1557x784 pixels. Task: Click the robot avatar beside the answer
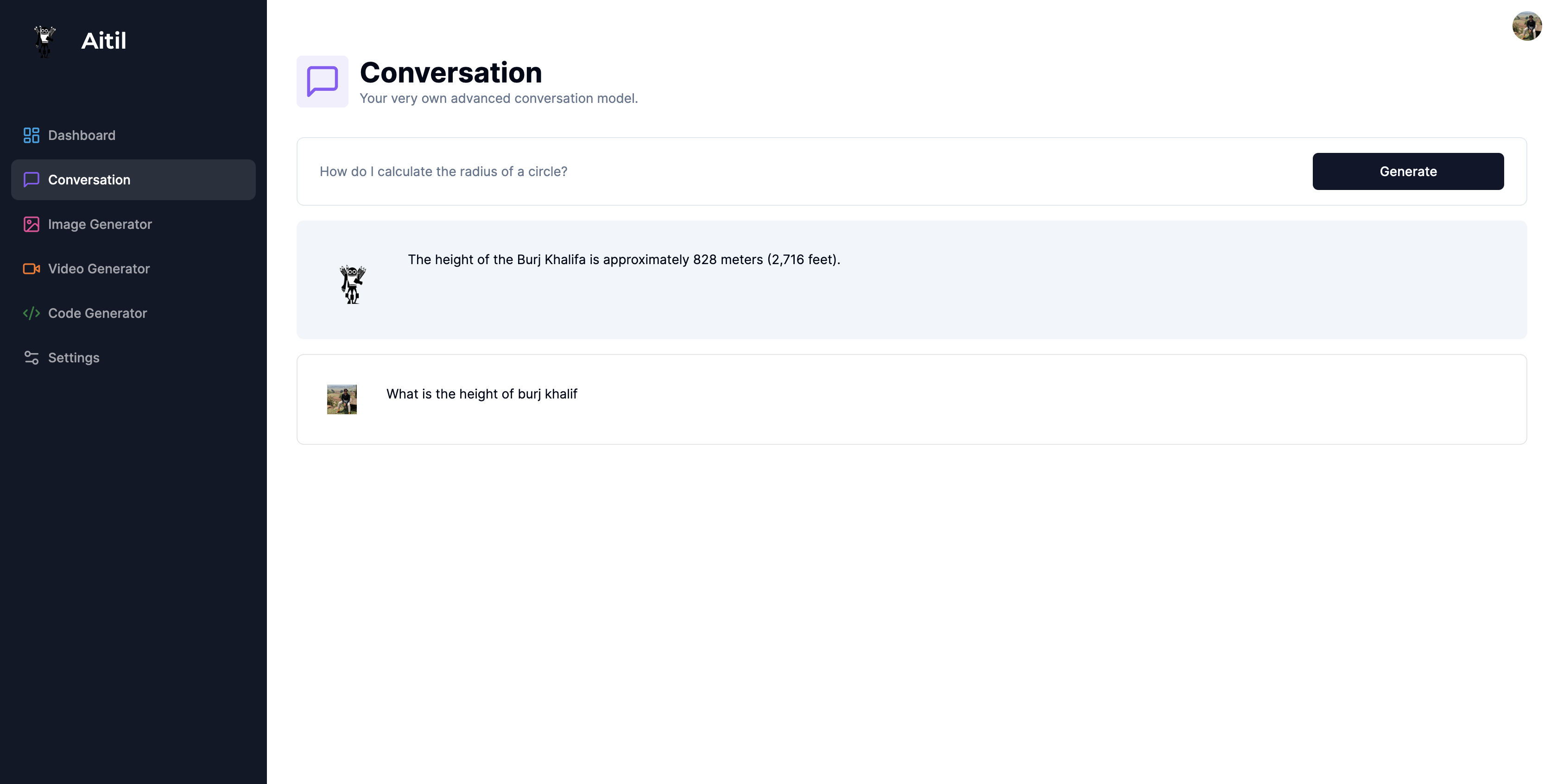click(x=352, y=284)
